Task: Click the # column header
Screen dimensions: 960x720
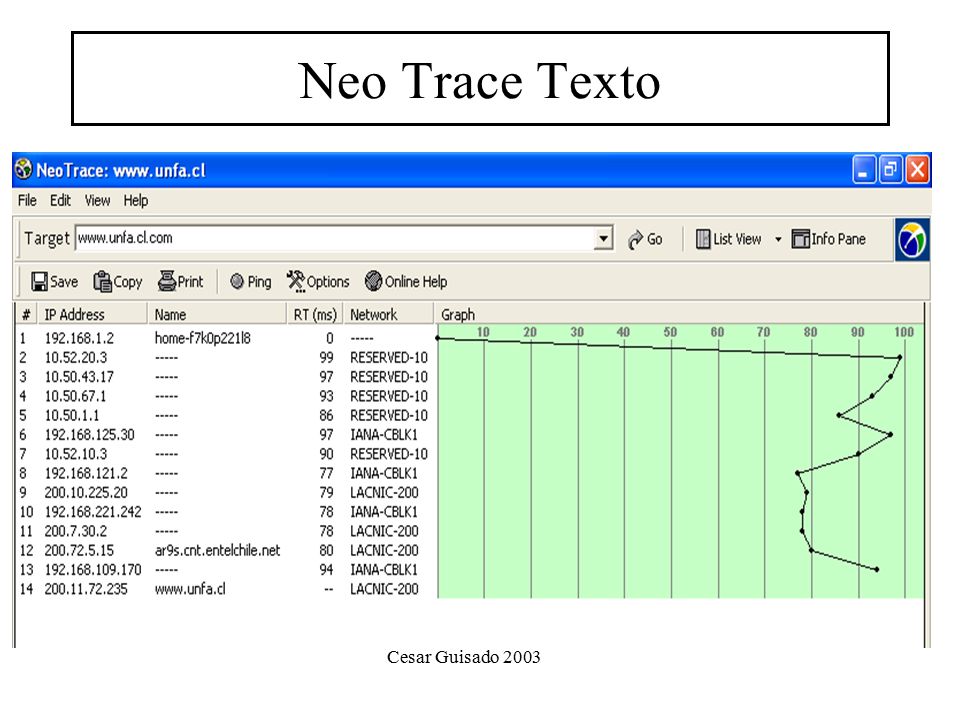Action: [26, 315]
